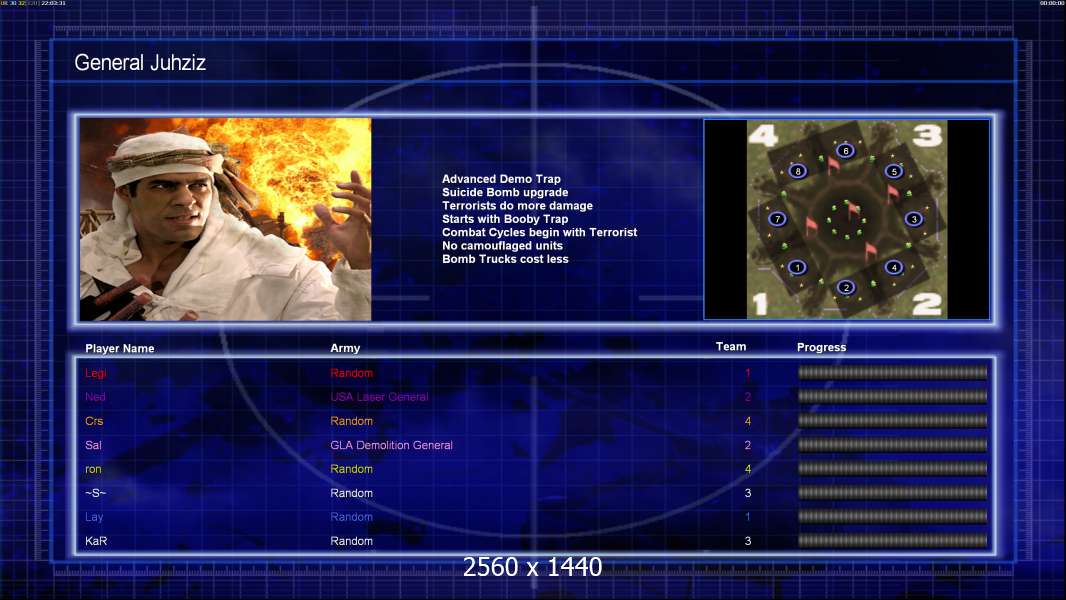Click the large team 2 corner number on map
The height and width of the screenshot is (600, 1066).
tap(927, 304)
